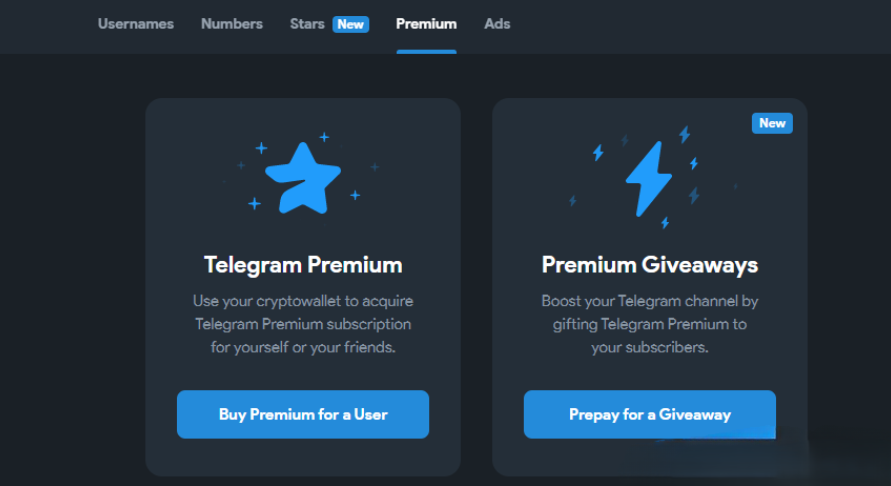Click the large lightning bolt Giveaways icon
Viewport: 891px width, 486px height.
point(648,178)
